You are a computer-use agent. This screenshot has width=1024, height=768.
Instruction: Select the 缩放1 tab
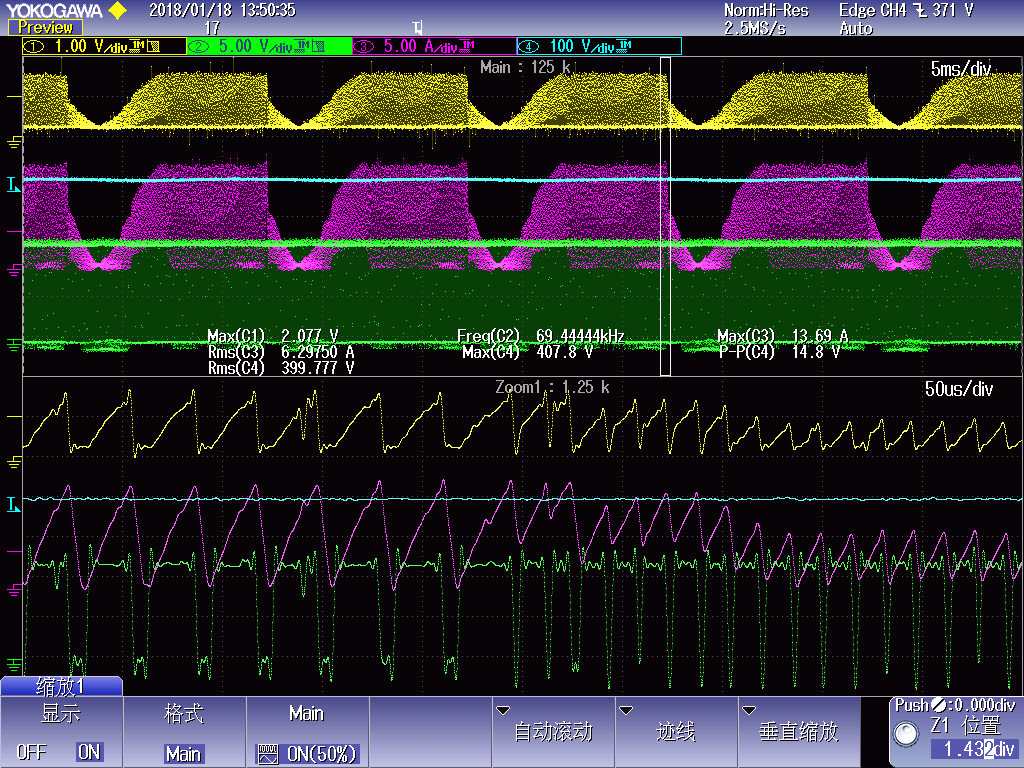click(61, 686)
